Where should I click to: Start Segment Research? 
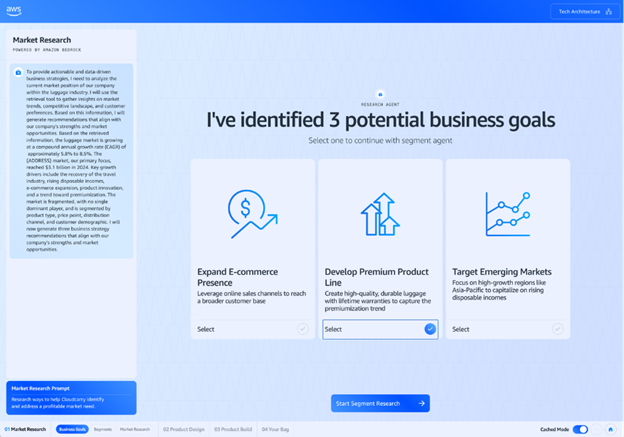tap(380, 403)
